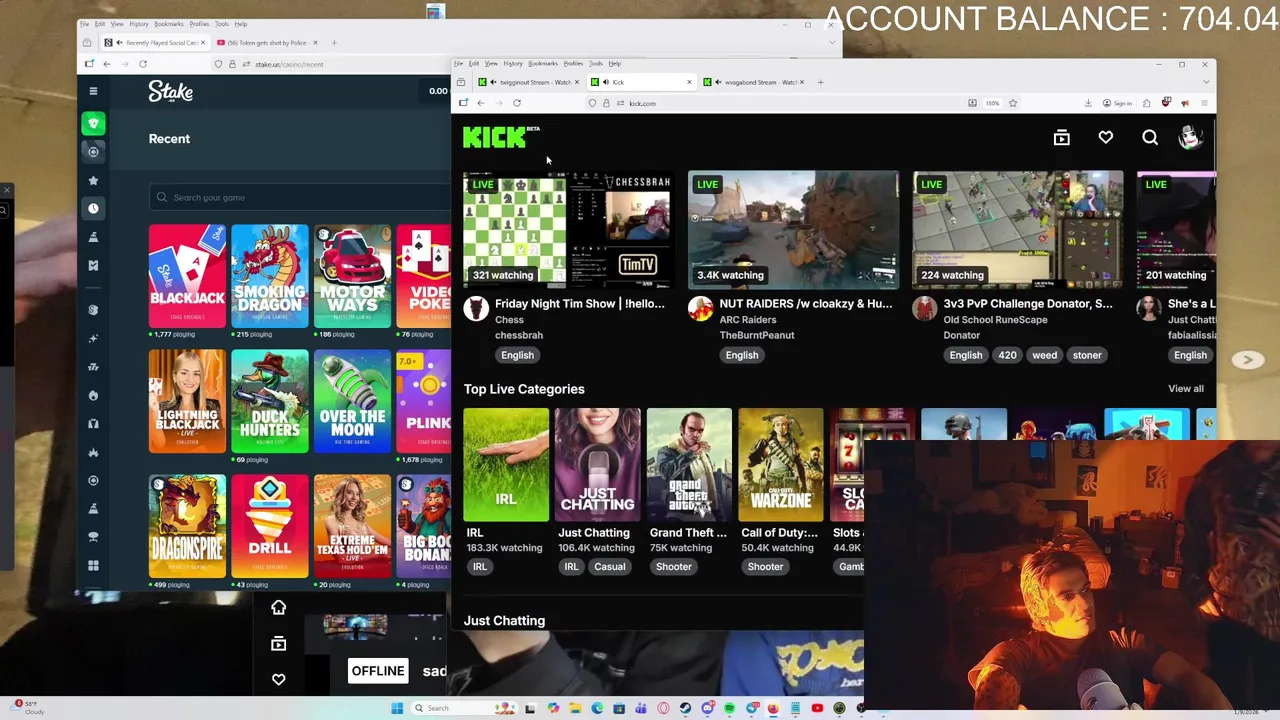Screen dimensions: 1280x720
Task: Go back in the Kick browser window
Action: coord(481,103)
